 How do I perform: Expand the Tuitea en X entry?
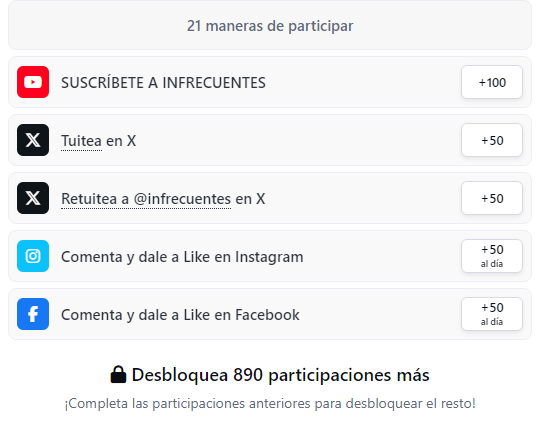tap(270, 140)
